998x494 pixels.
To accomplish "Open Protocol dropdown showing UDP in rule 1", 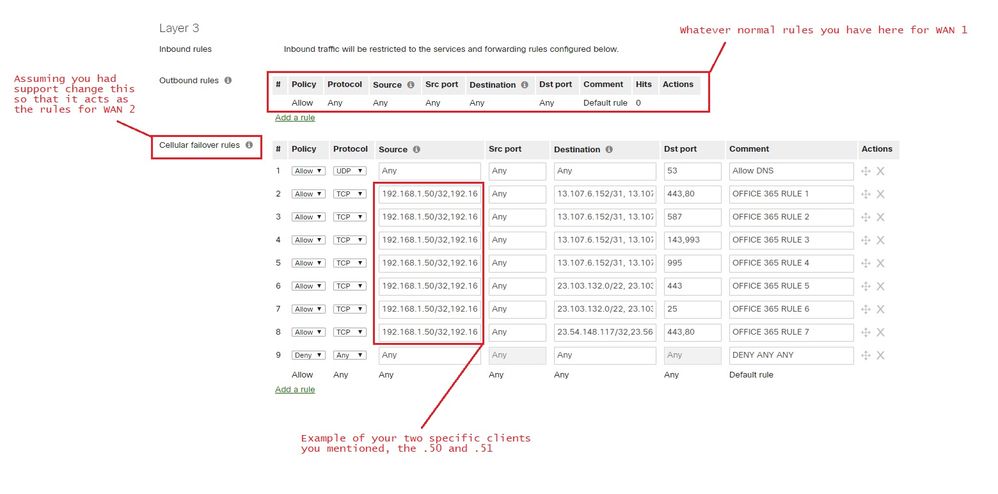I will click(350, 171).
